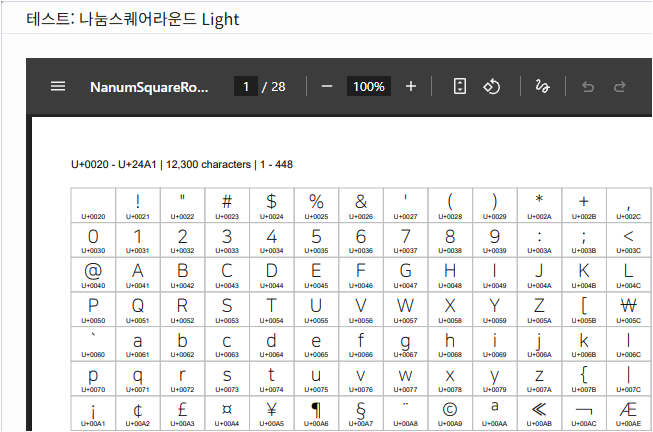Click the lowercase a cell U+0061

tap(138, 344)
